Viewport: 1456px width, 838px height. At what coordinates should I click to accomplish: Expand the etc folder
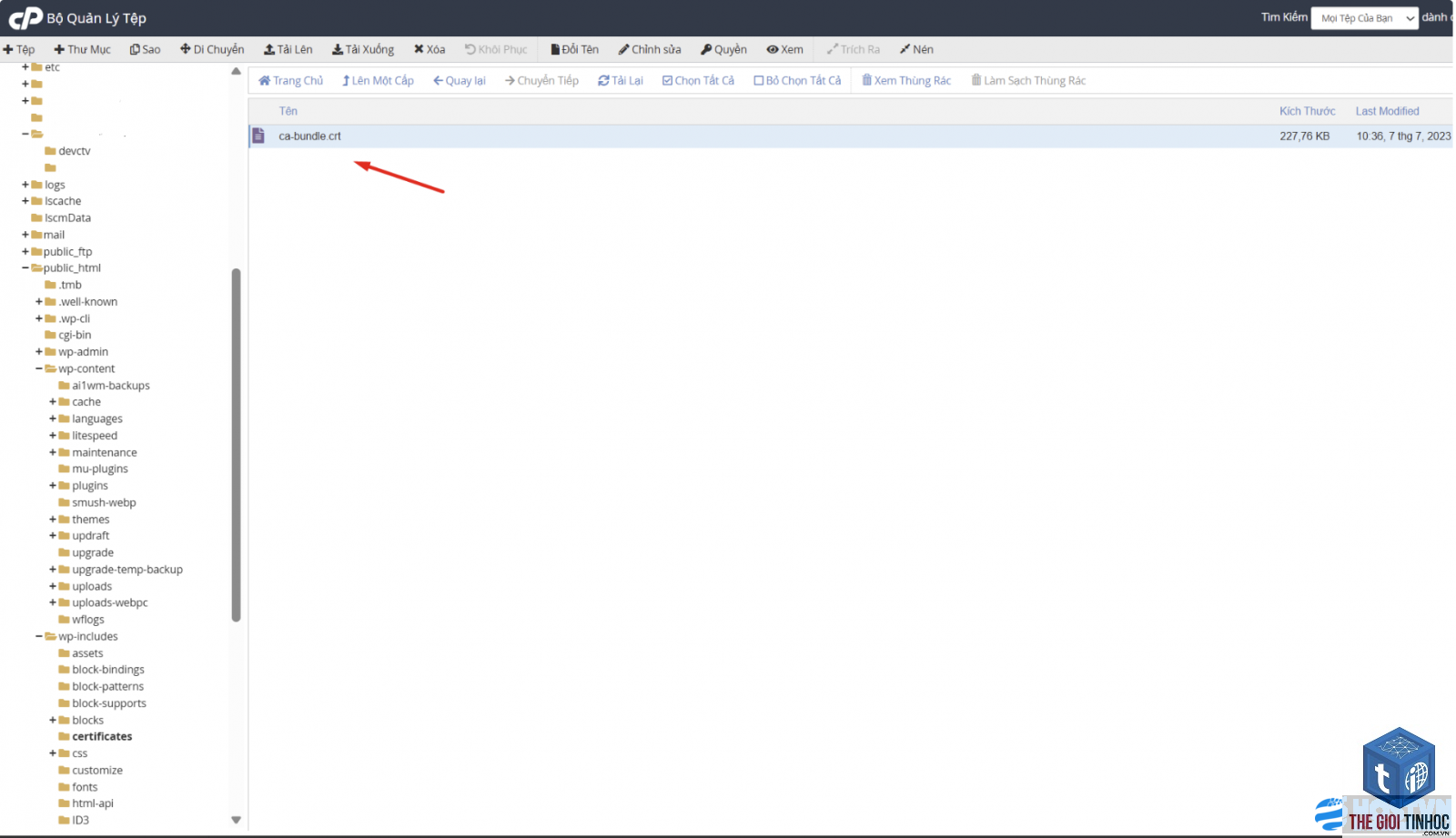[25, 67]
